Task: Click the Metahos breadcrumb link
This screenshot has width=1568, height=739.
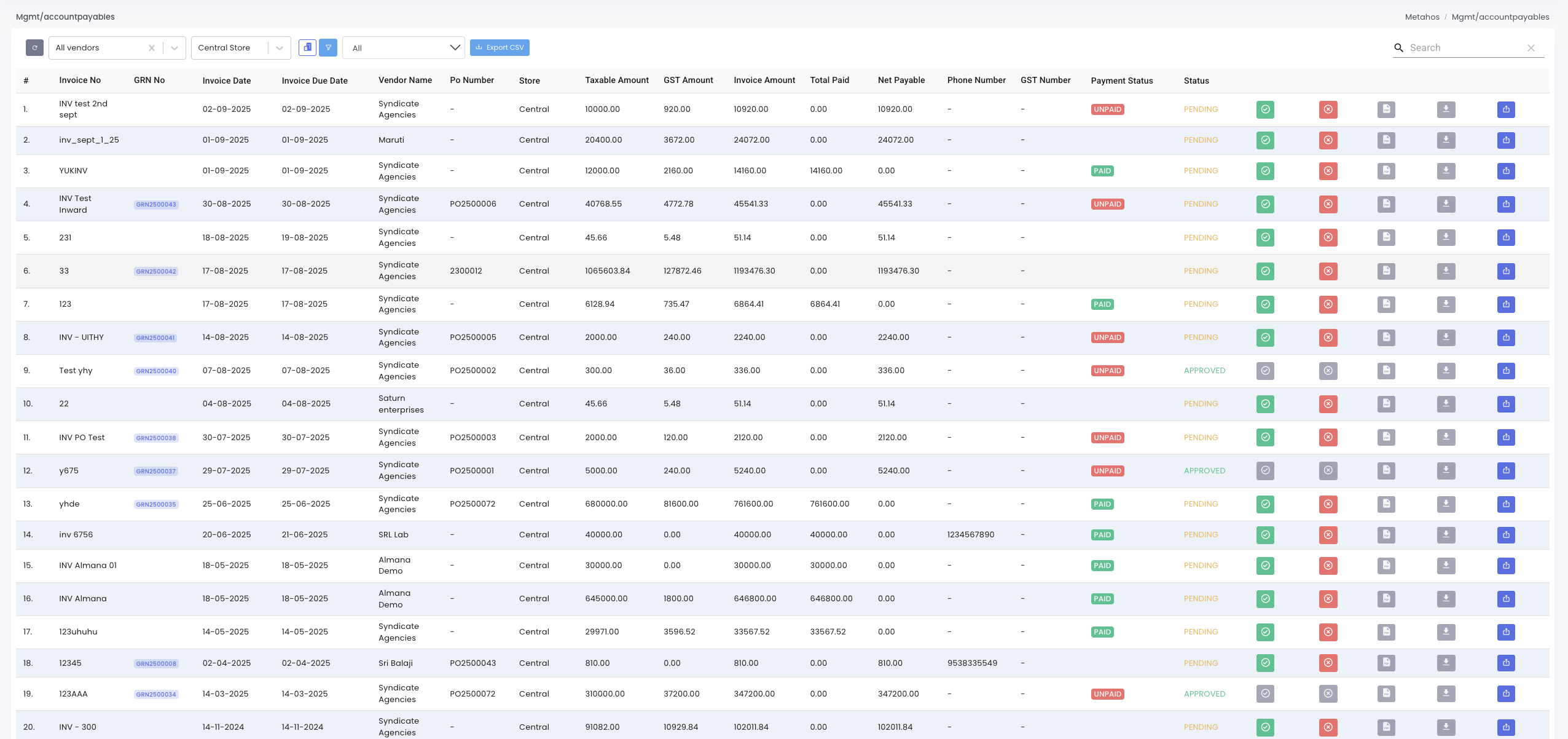Action: click(x=1422, y=17)
